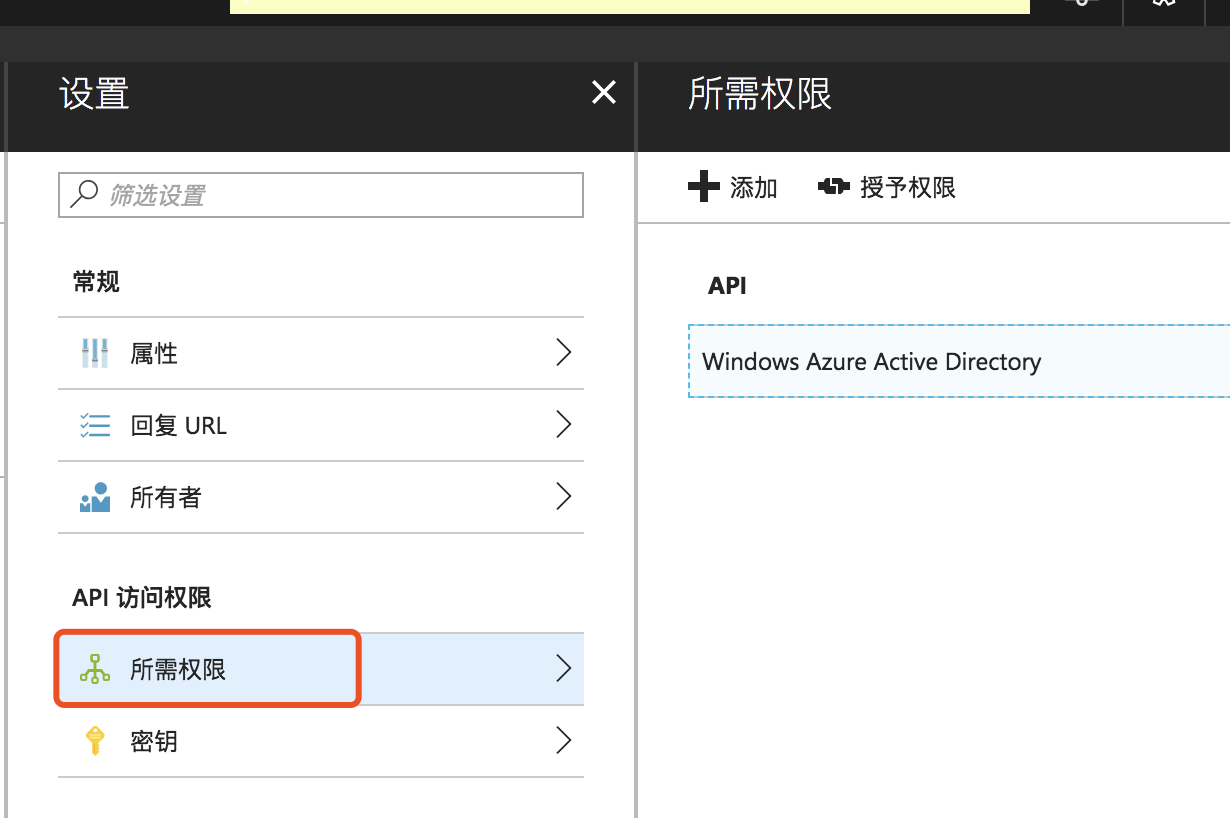Click the magnifier icon in the filter box
Image resolution: width=1230 pixels, height=818 pixels.
[84, 195]
